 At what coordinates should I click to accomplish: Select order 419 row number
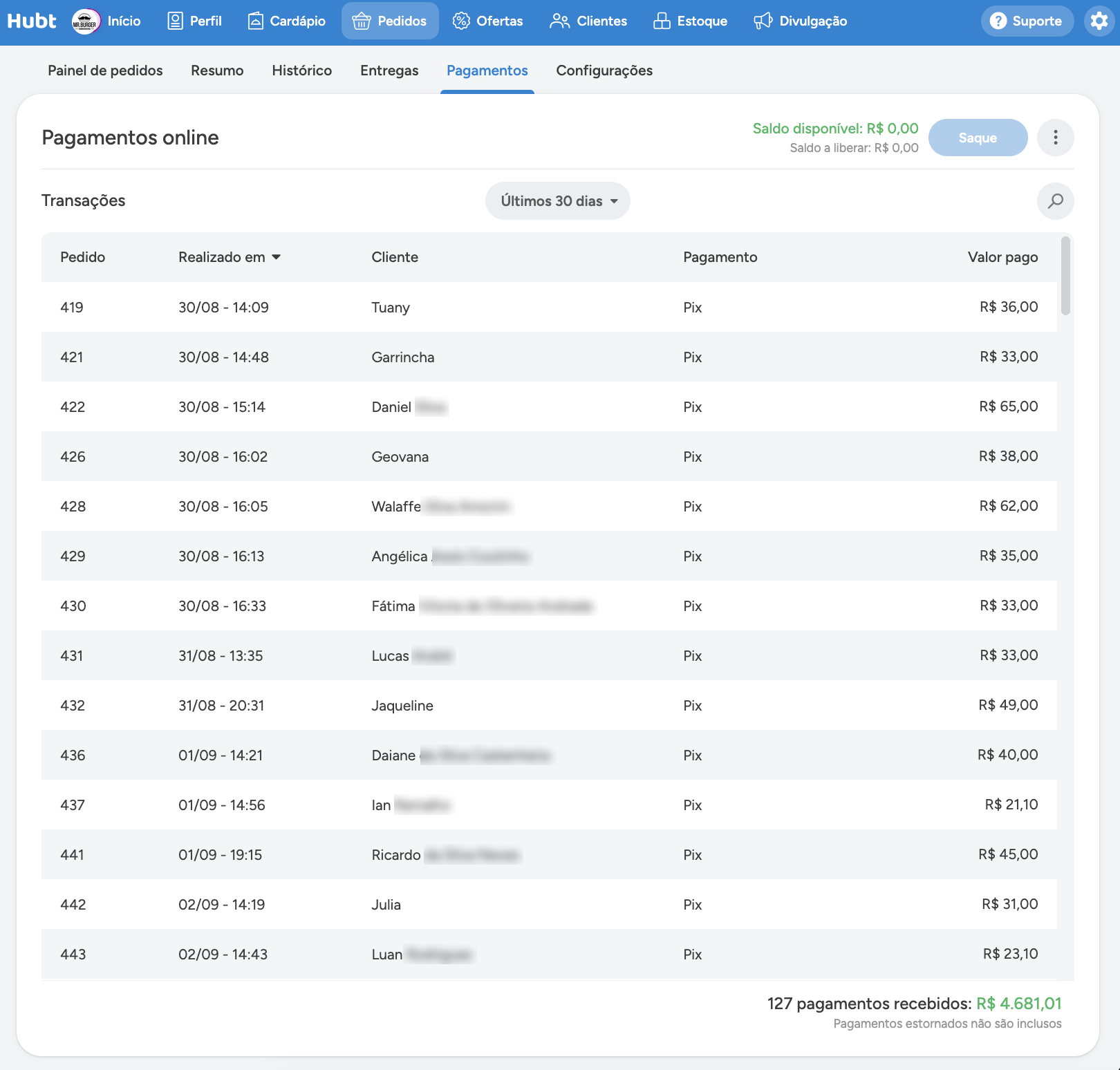[x=72, y=307]
